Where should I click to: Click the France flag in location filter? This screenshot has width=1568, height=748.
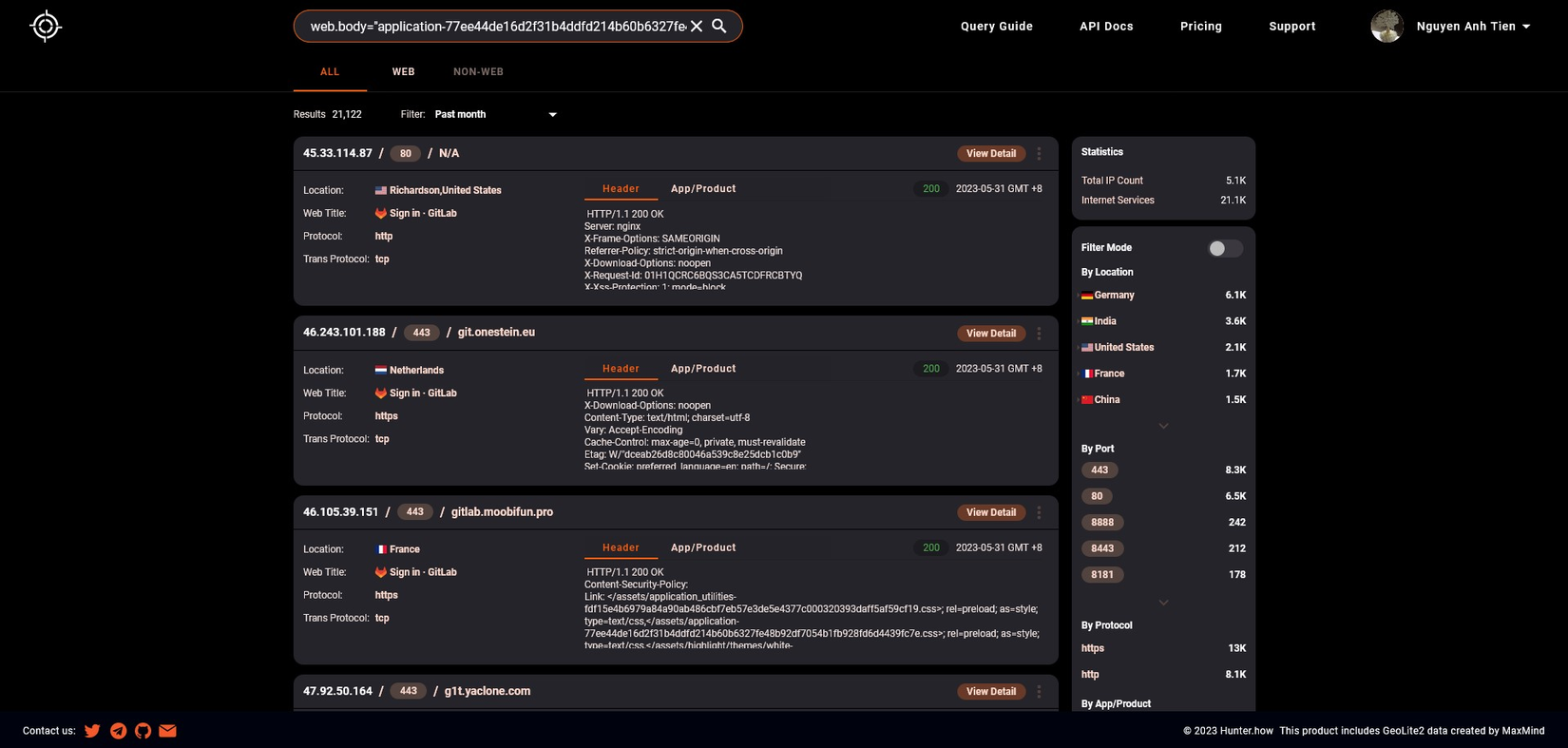[x=1087, y=374]
